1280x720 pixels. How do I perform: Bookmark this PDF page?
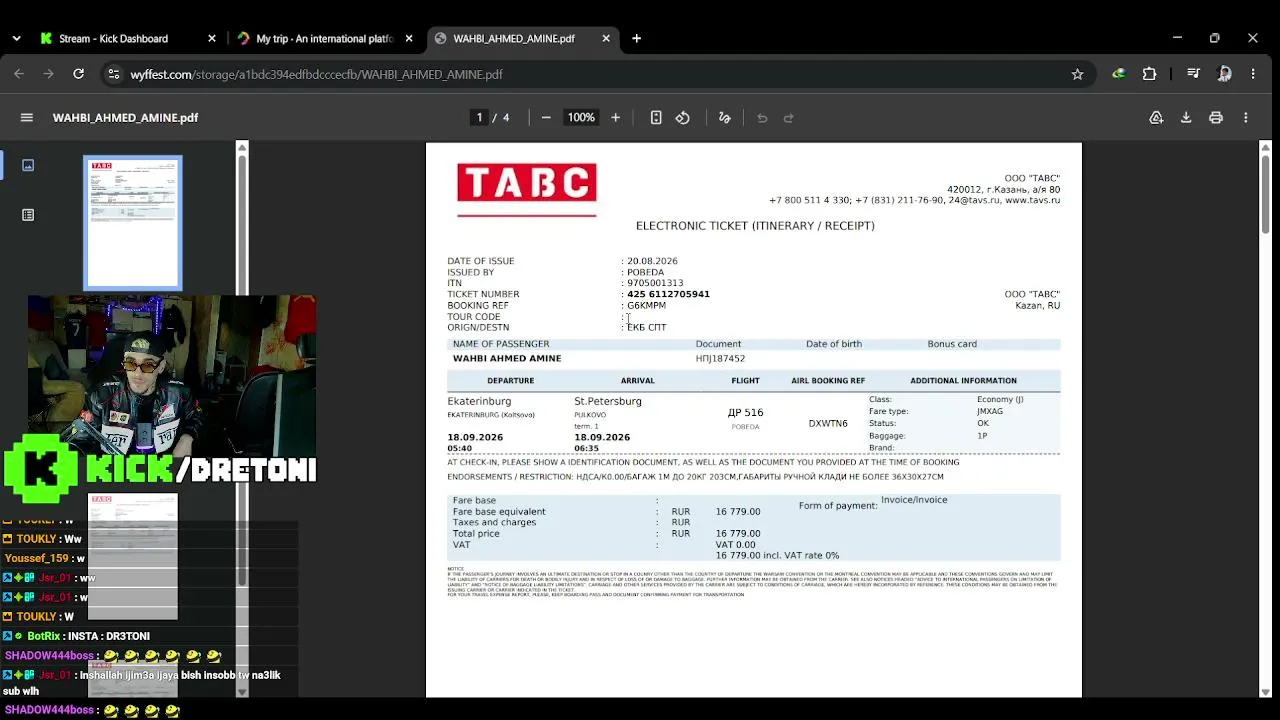click(1077, 74)
